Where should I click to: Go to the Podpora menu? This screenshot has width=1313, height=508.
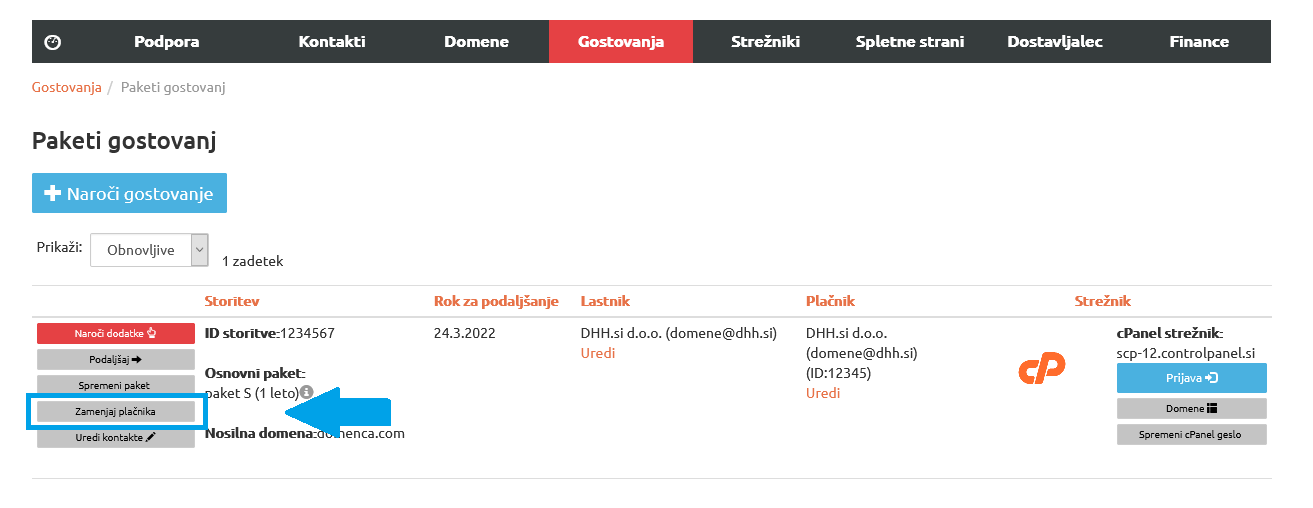167,42
